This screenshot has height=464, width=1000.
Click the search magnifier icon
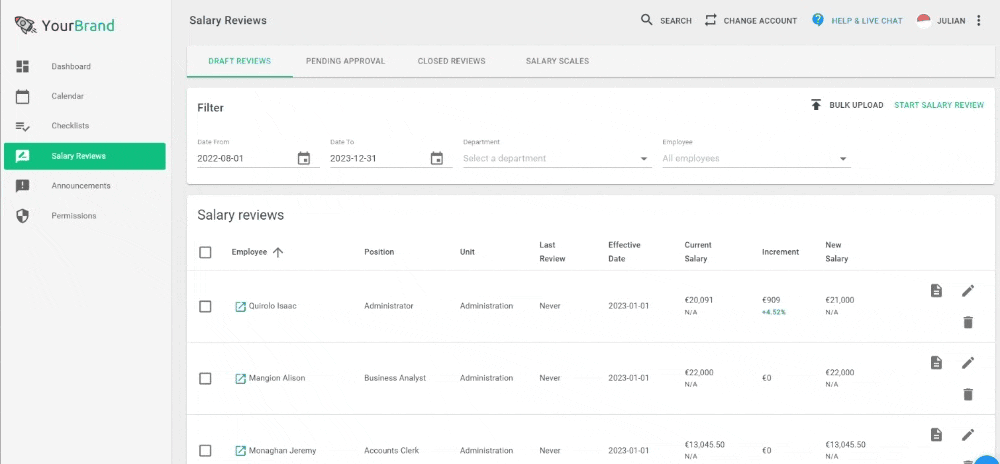pos(647,20)
